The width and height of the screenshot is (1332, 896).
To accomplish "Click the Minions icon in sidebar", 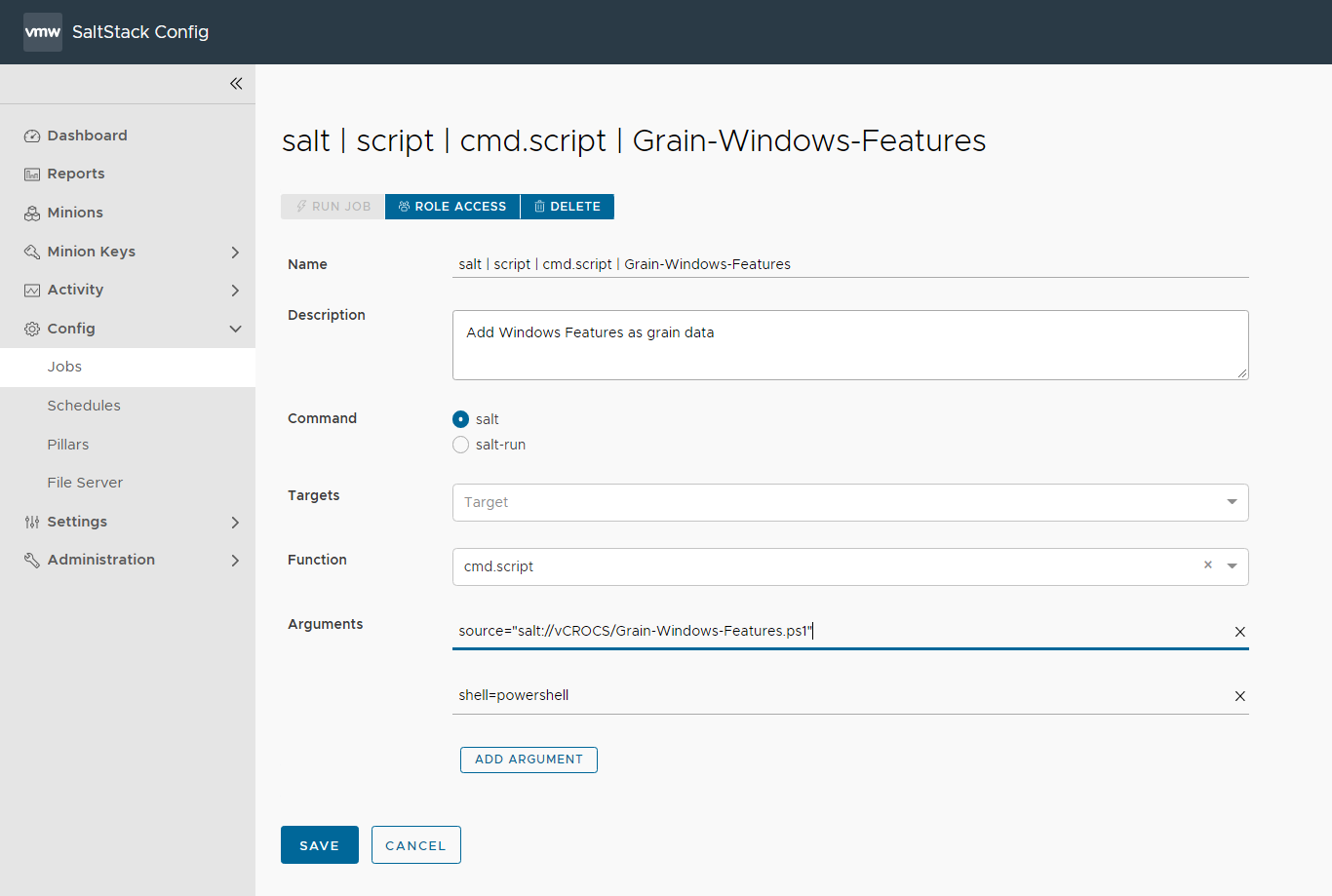I will (x=32, y=214).
